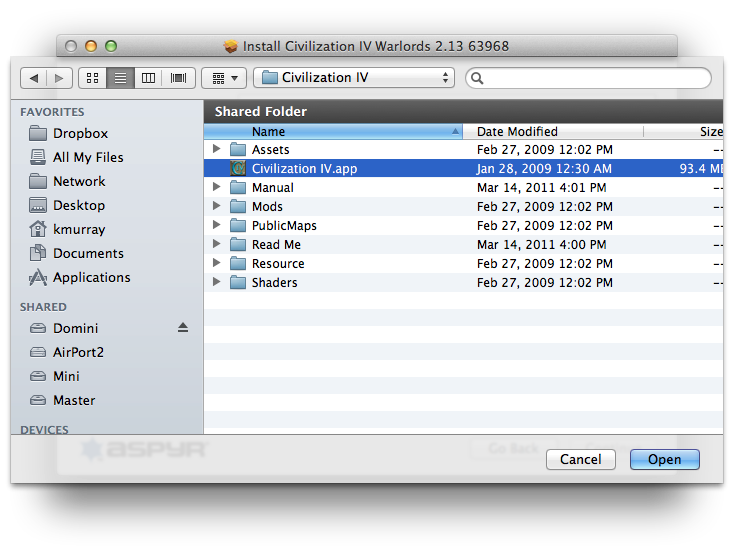
Task: Click the Cancel button
Action: [580, 459]
